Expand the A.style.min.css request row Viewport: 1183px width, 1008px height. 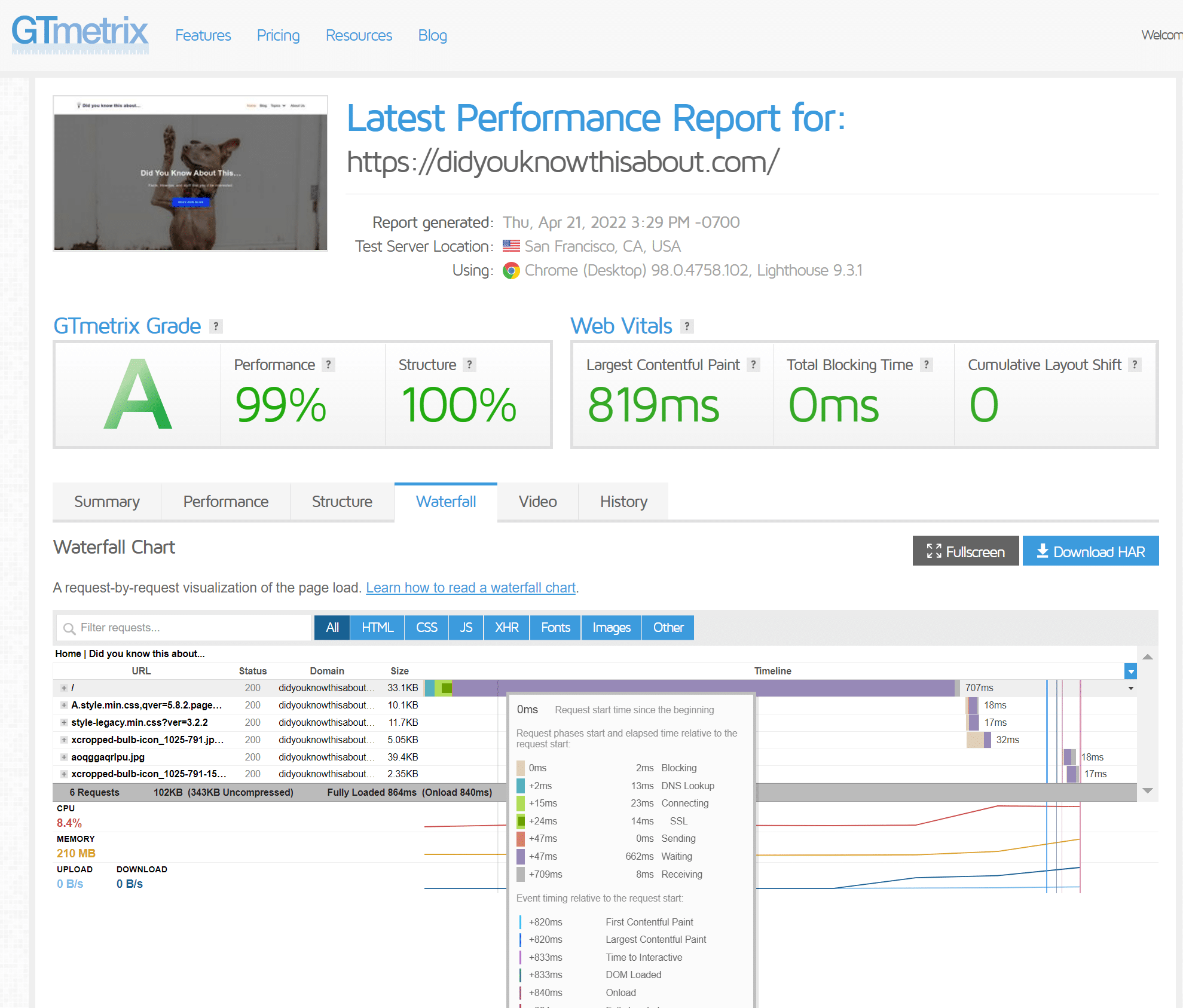63,705
